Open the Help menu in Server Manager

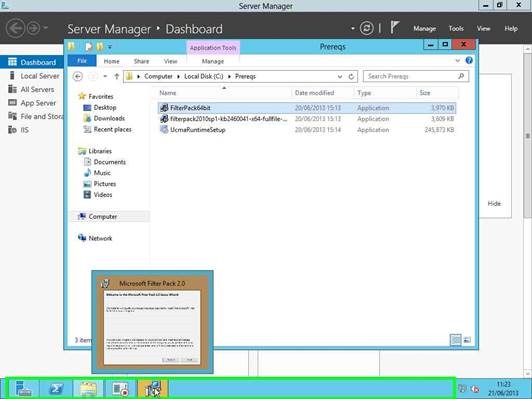[511, 28]
